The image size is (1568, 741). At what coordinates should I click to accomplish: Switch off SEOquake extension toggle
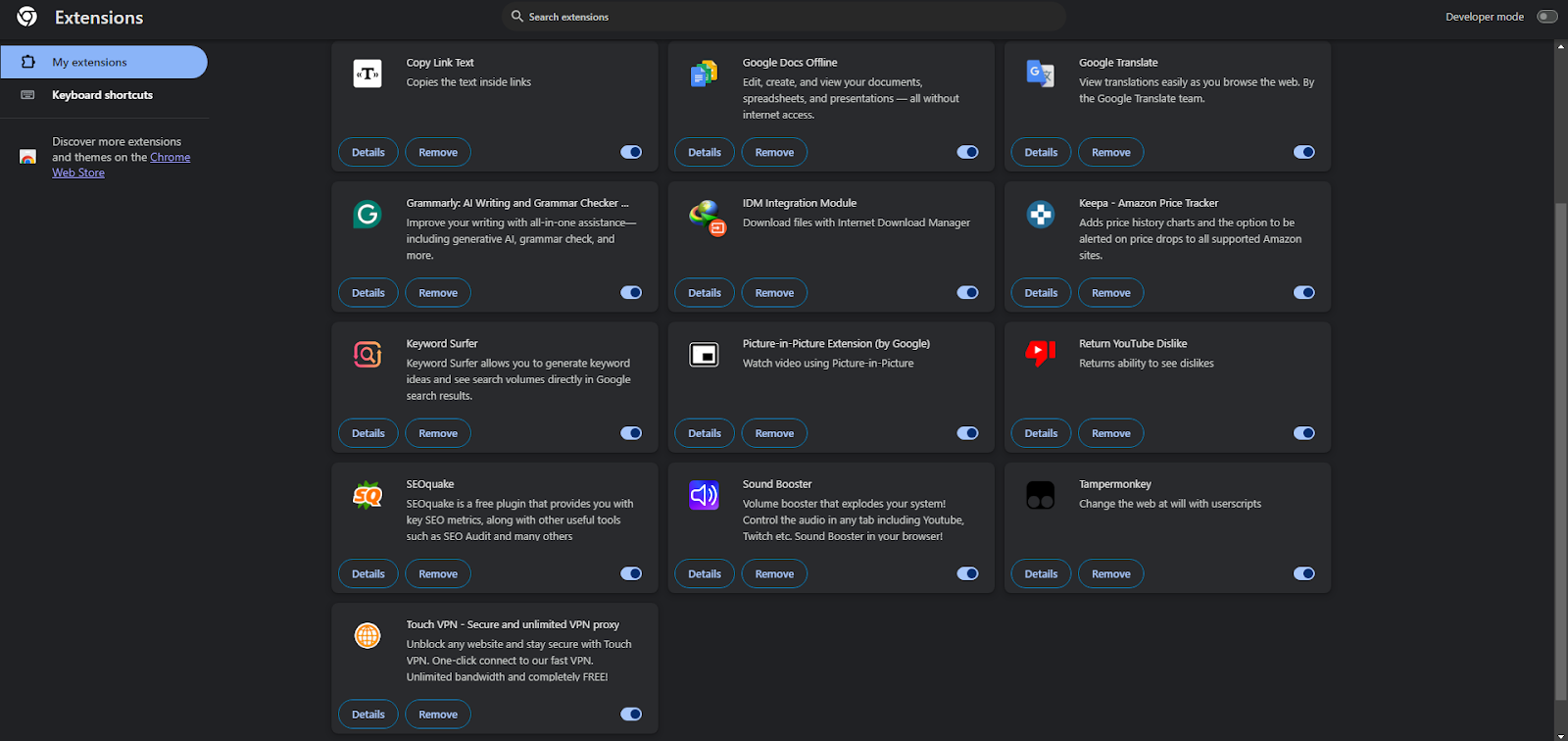[x=631, y=573]
